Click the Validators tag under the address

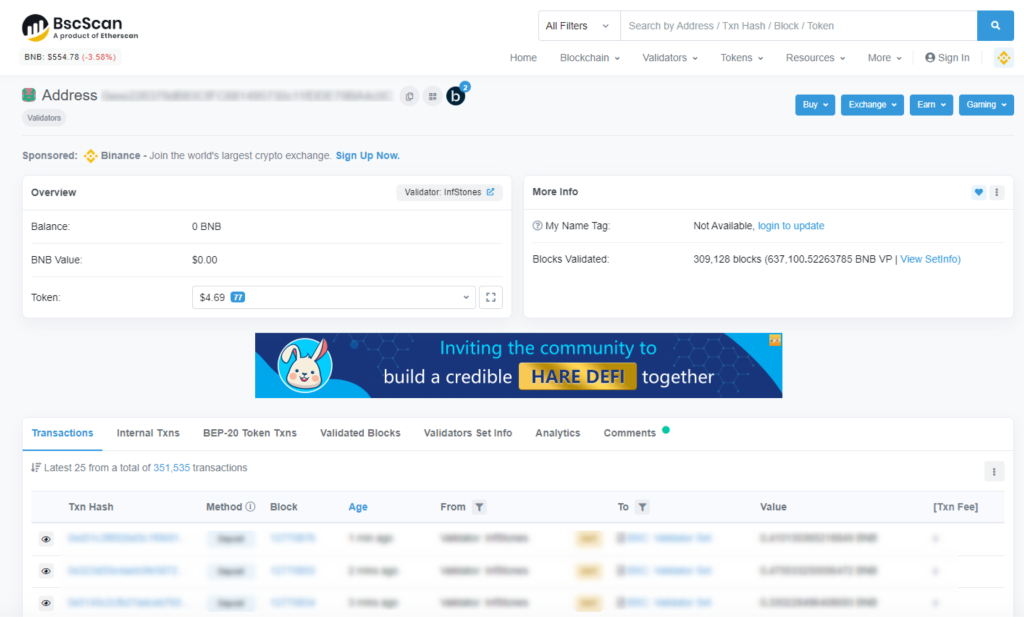[44, 118]
